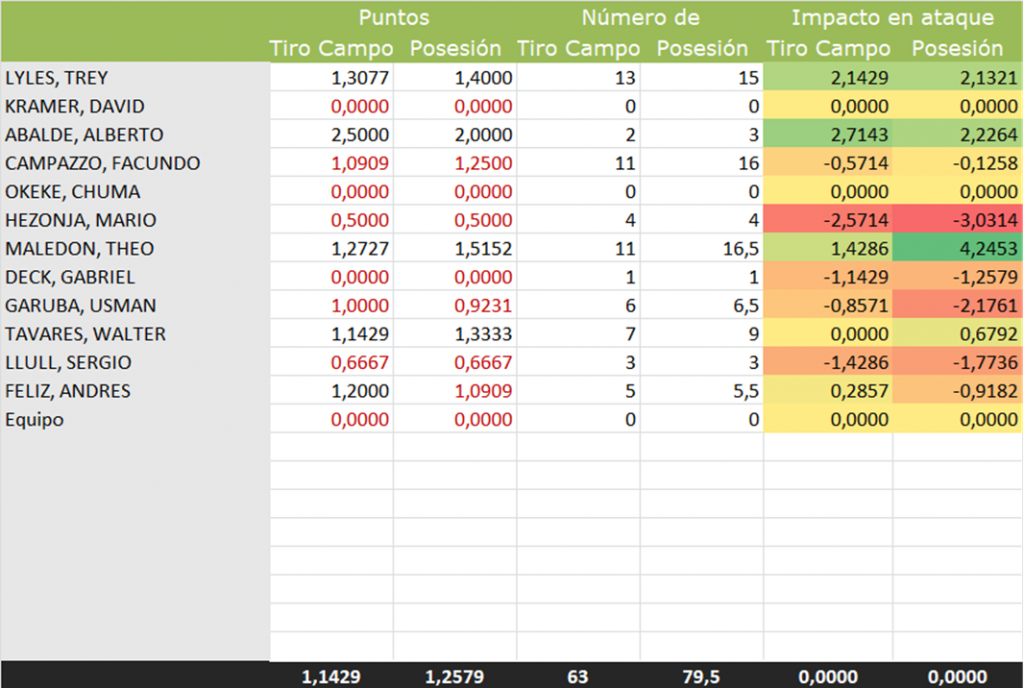Screen dimensions: 1024x688
Task: Click the 1,2579 total in bottom row
Action: tap(455, 677)
